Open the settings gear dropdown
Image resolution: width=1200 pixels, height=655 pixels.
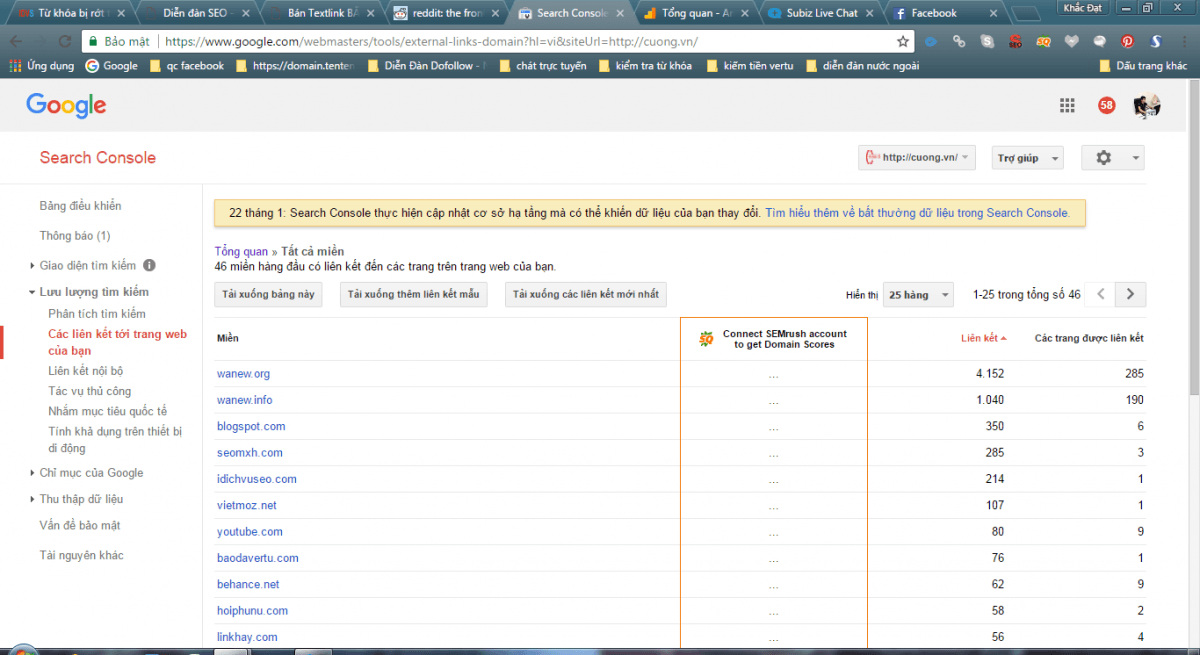pos(1111,158)
